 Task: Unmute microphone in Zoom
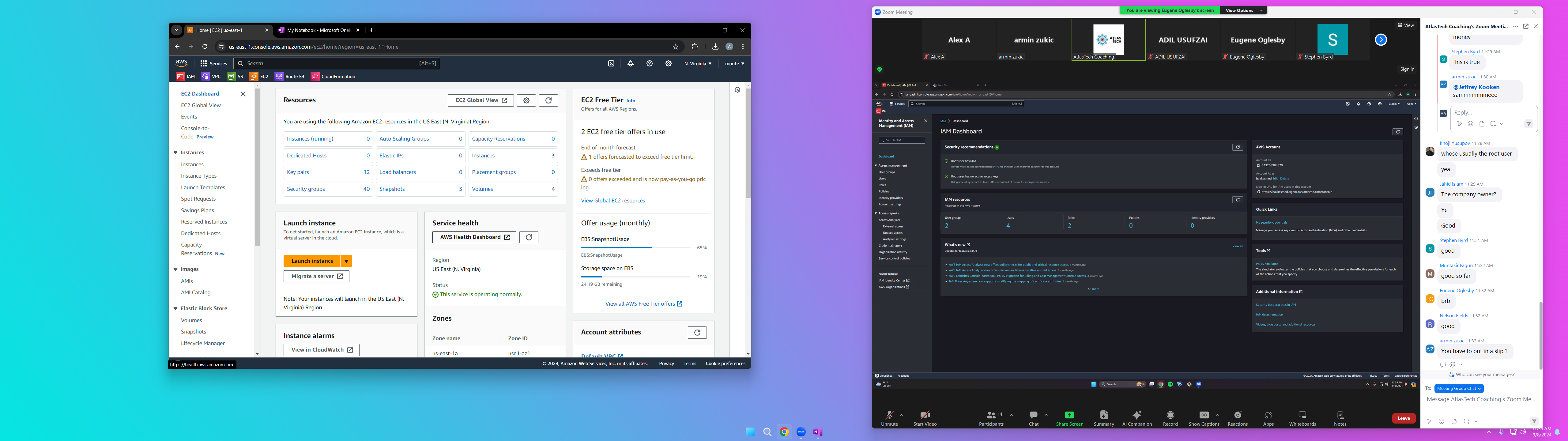point(889,415)
